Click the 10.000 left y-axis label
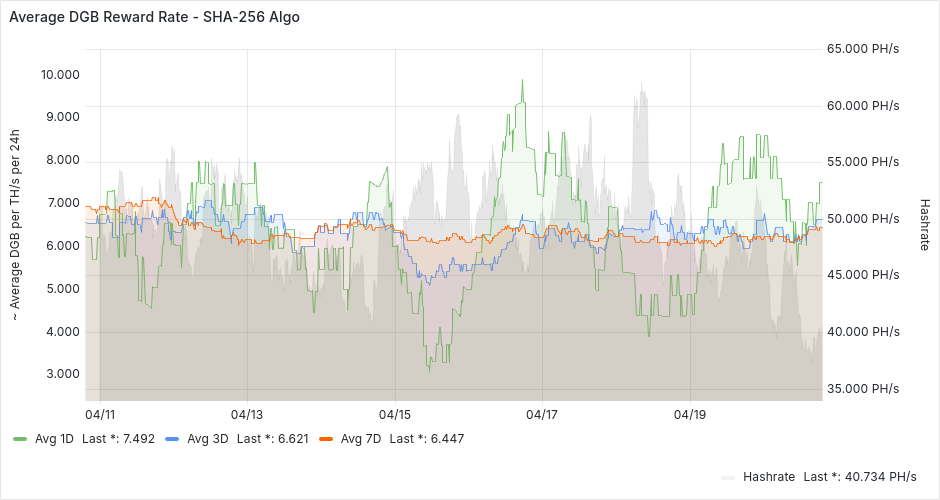Image resolution: width=940 pixels, height=500 pixels. point(60,75)
